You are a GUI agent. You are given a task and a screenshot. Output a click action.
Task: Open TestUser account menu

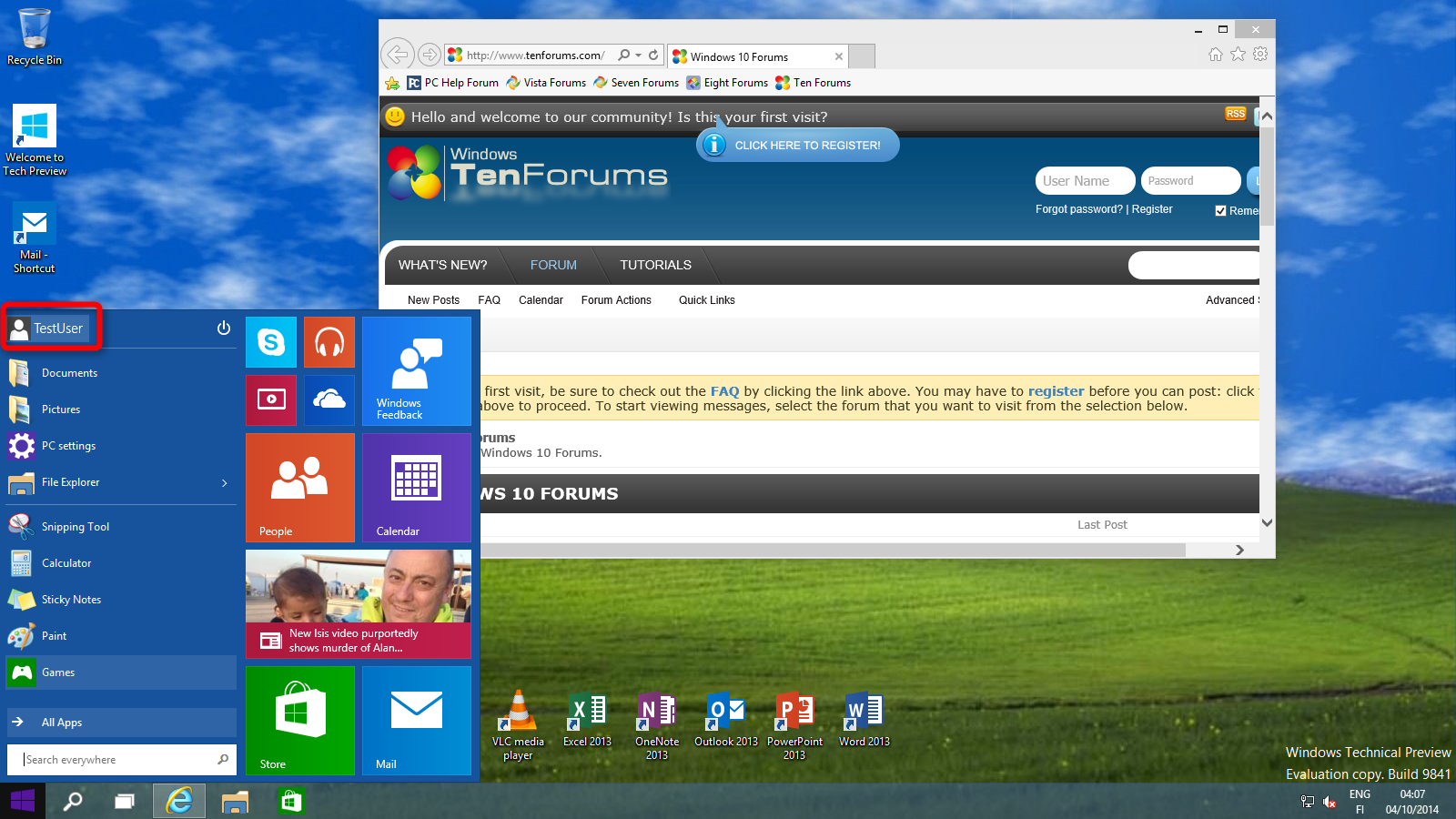(x=49, y=328)
